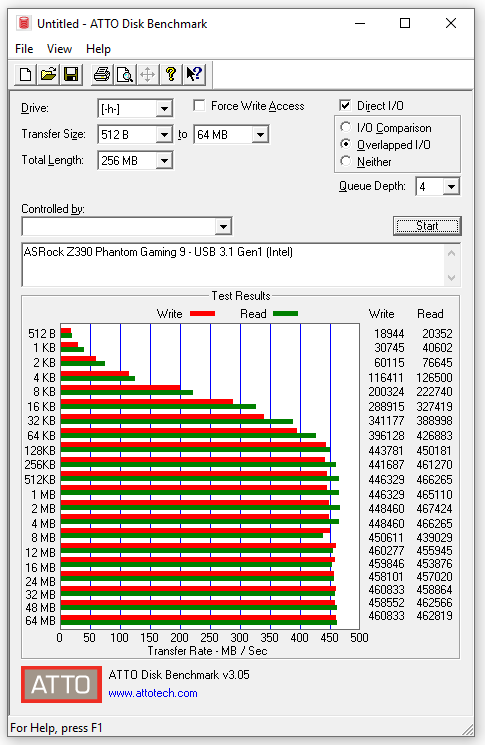
Task: Uncheck the Direct I/O checkbox
Action: (x=345, y=105)
